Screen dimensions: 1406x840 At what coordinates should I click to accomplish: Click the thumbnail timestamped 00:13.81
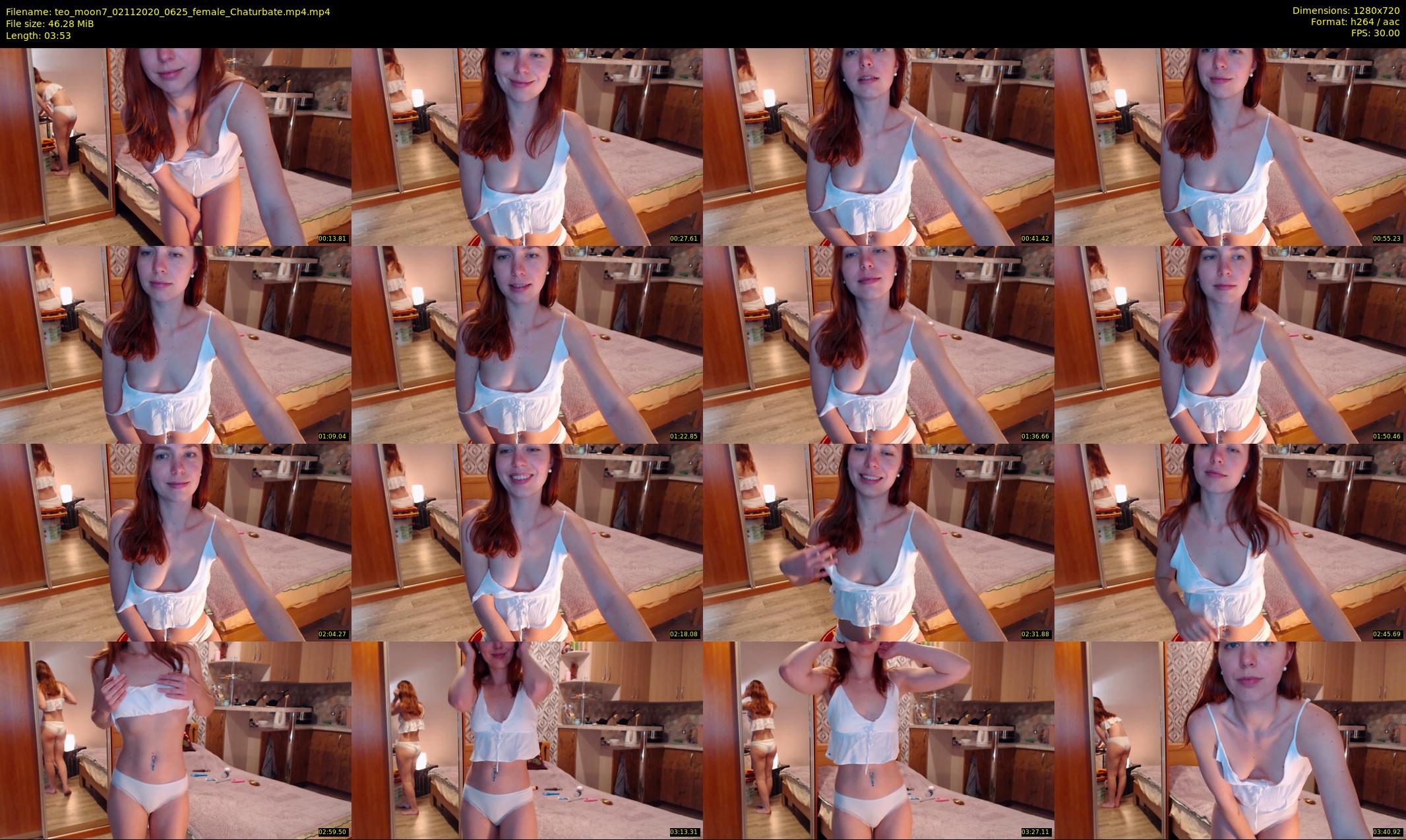point(175,146)
